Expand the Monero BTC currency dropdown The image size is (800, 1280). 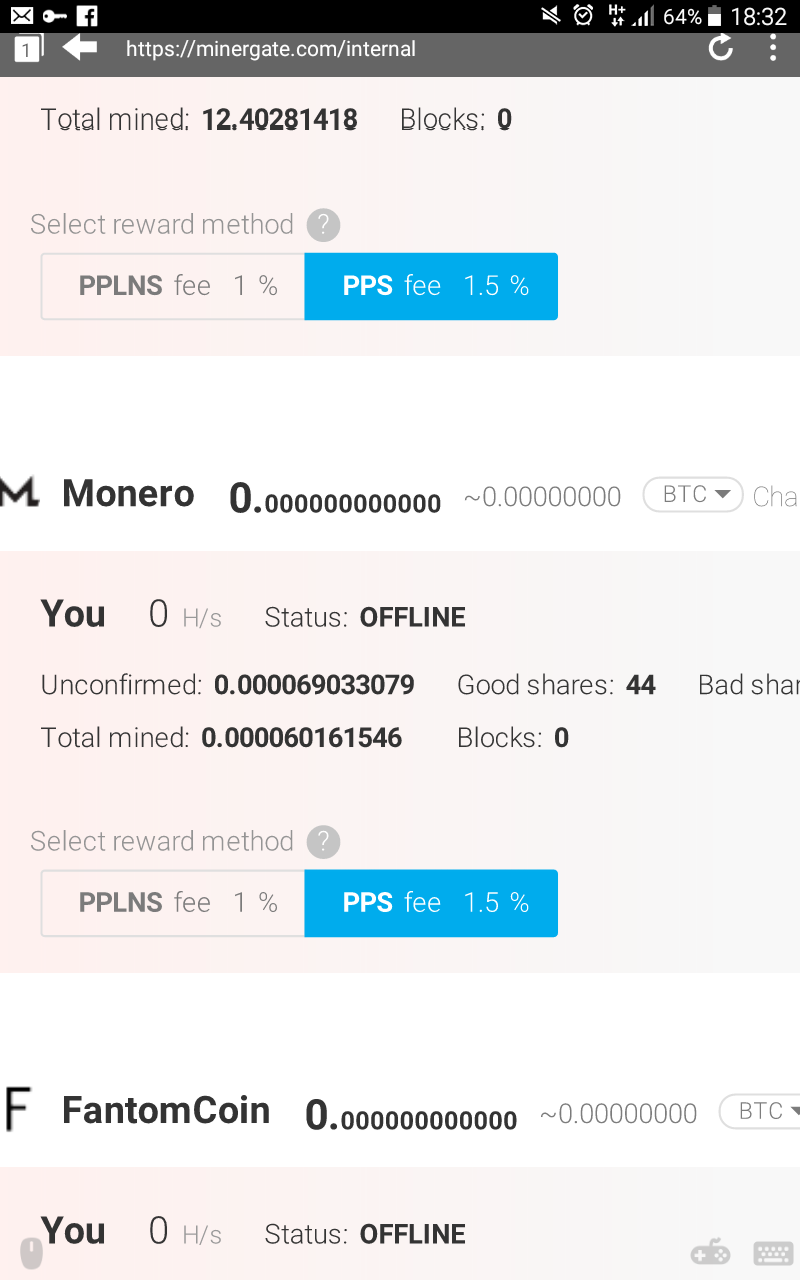(693, 494)
